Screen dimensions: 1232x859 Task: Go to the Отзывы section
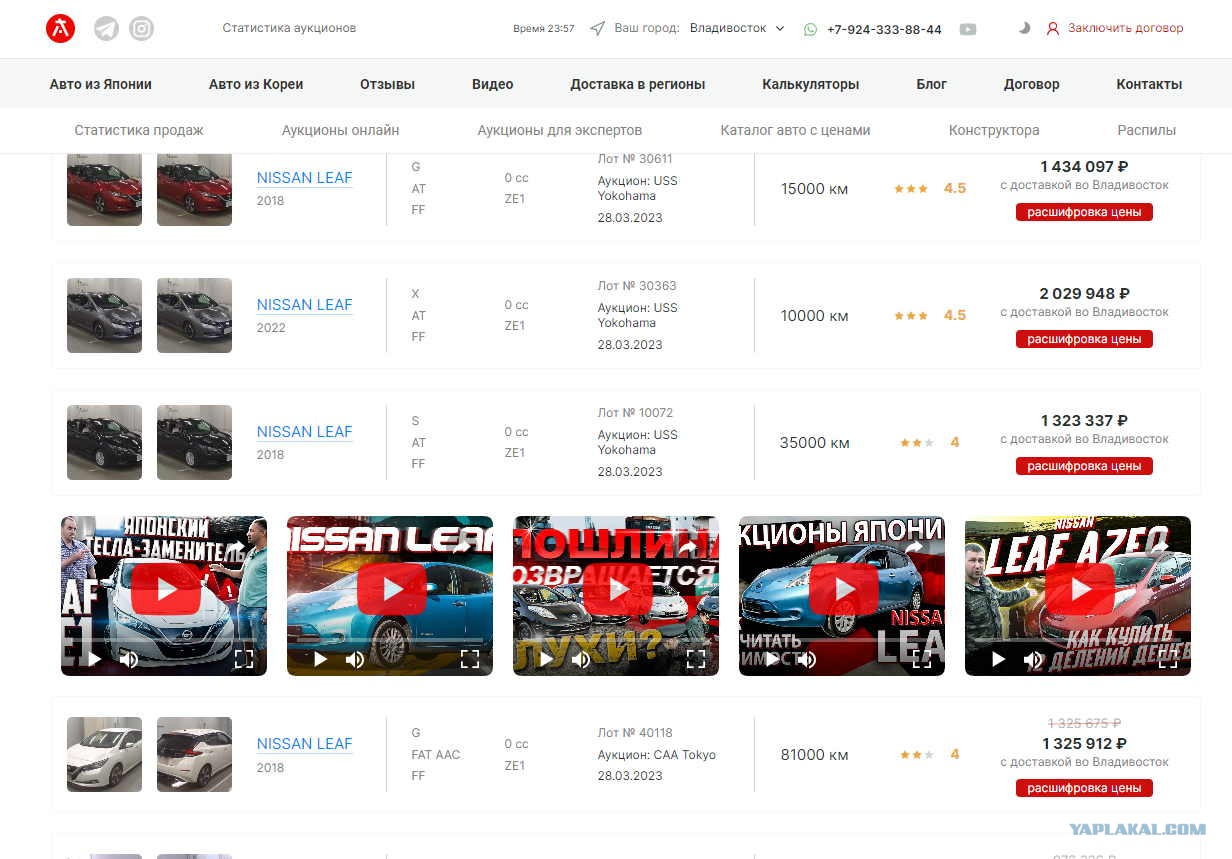pyautogui.click(x=387, y=84)
